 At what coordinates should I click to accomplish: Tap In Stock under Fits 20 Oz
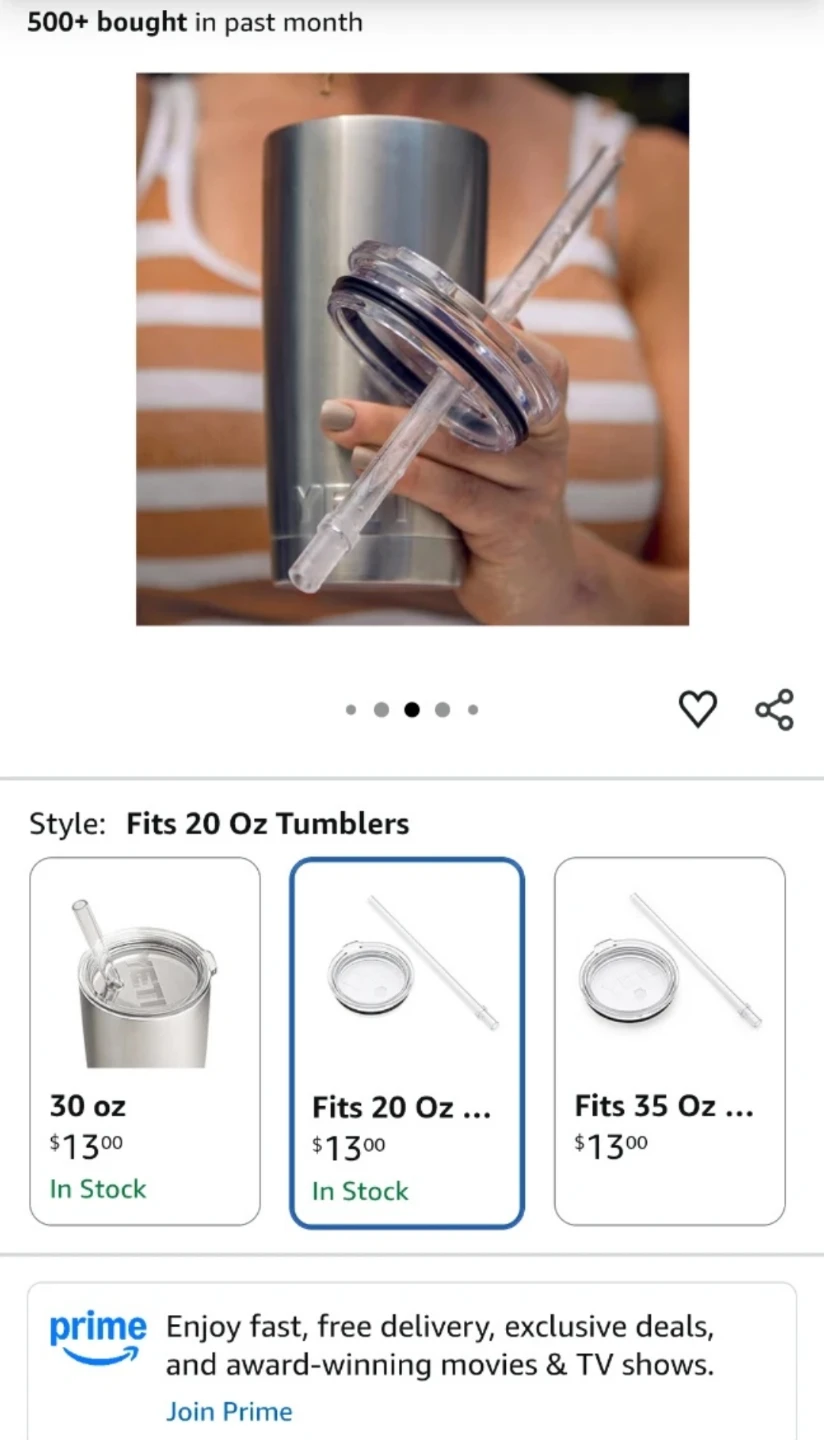(360, 1191)
